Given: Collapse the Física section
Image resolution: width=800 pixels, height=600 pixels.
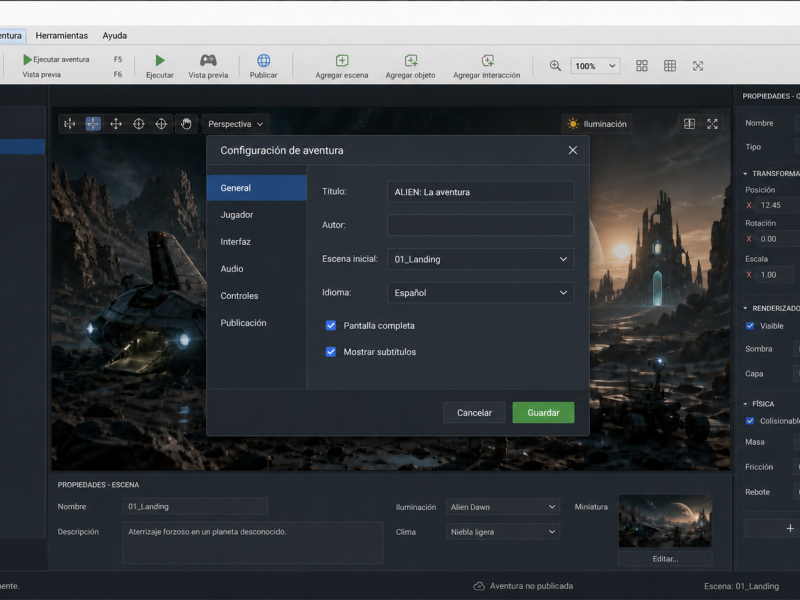Looking at the screenshot, I should [745, 404].
